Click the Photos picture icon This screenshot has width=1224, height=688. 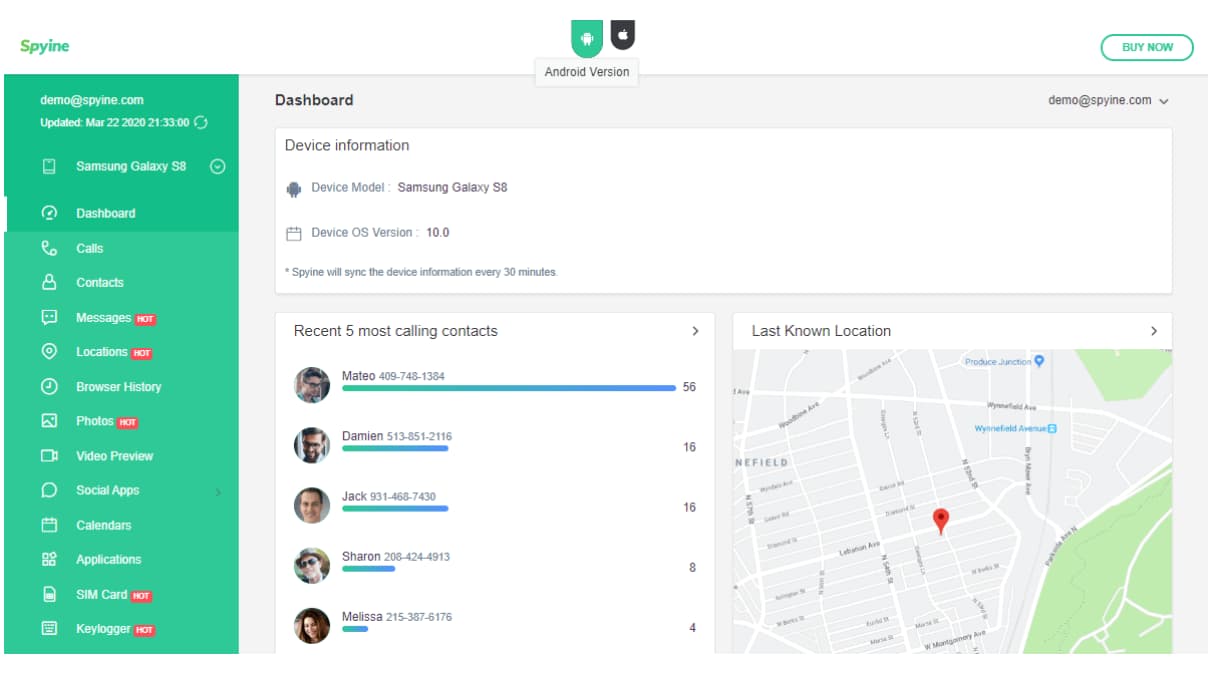pyautogui.click(x=49, y=421)
